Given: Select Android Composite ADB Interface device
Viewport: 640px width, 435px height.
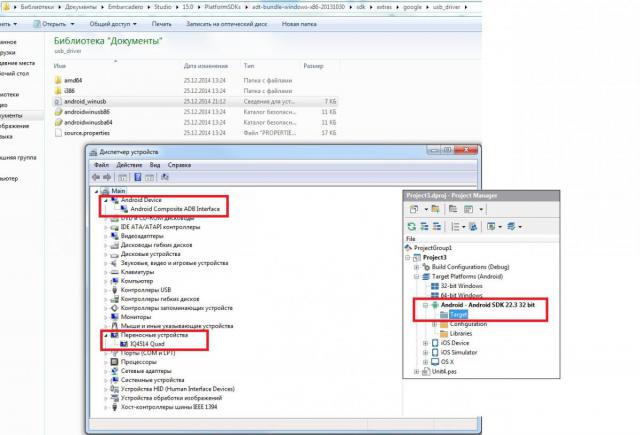Looking at the screenshot, I should (175, 209).
